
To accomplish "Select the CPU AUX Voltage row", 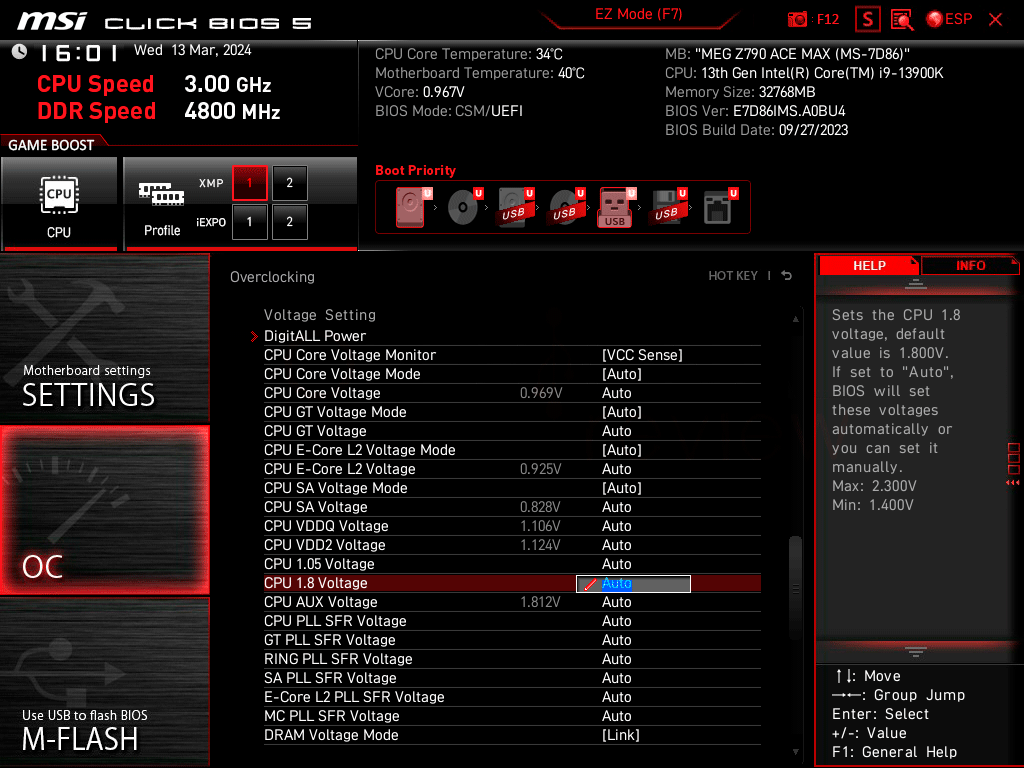I will [x=512, y=602].
